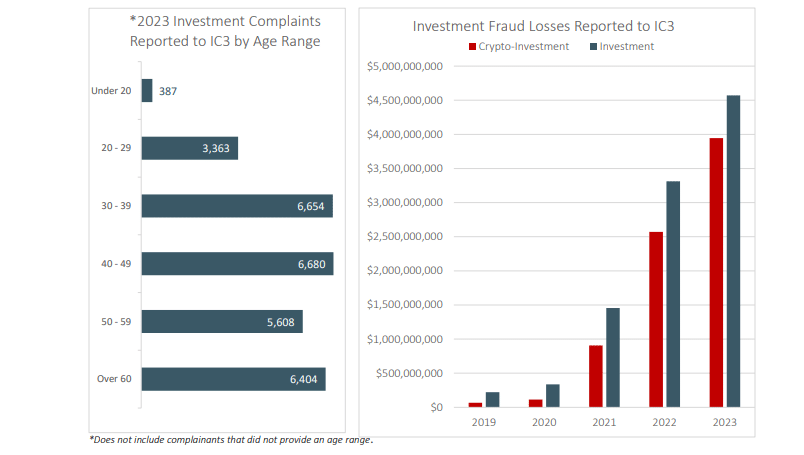Select the 2019 red Crypto-Investment bar

pyautogui.click(x=475, y=405)
